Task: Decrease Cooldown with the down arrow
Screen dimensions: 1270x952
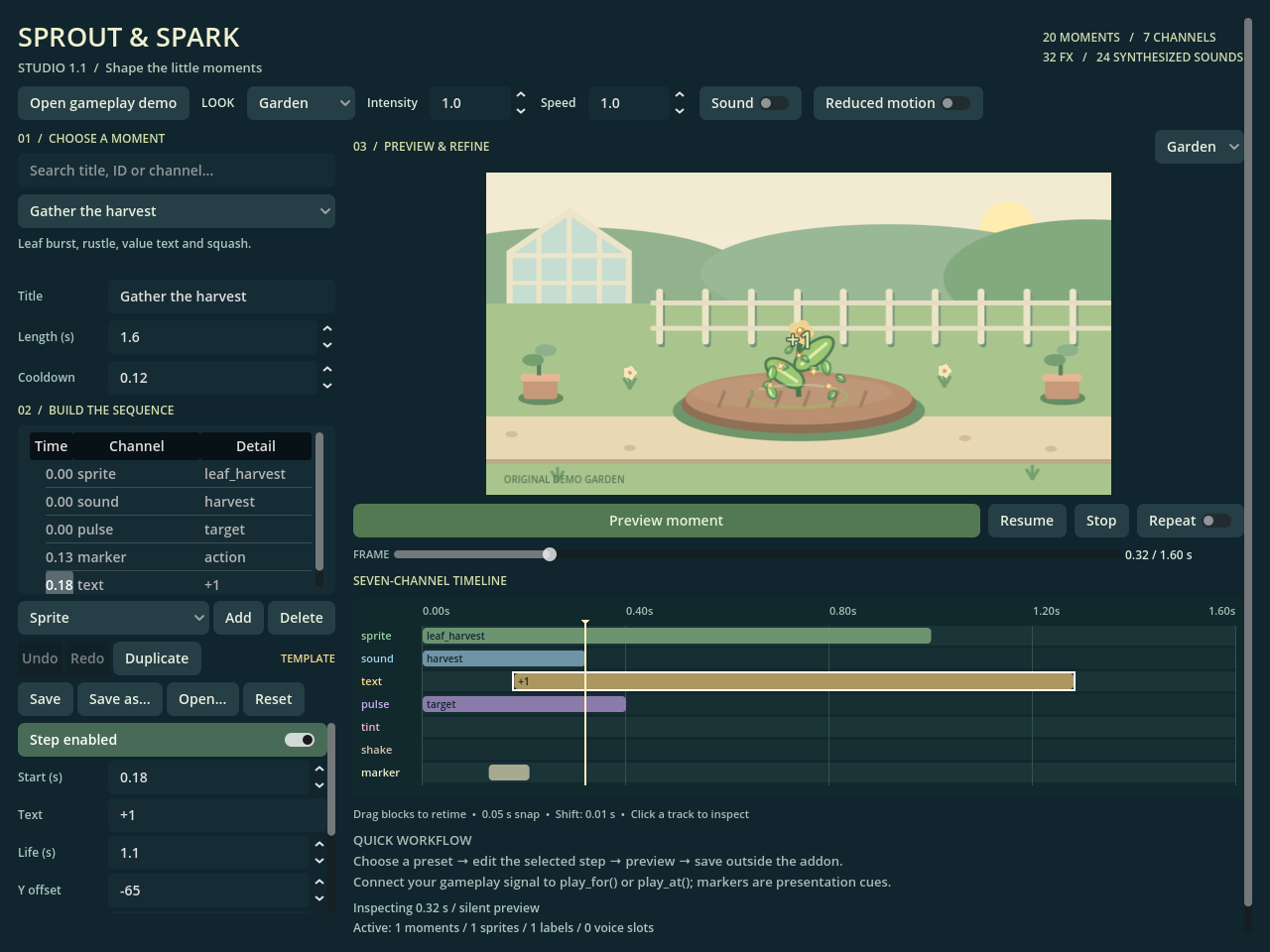Action: pyautogui.click(x=327, y=386)
